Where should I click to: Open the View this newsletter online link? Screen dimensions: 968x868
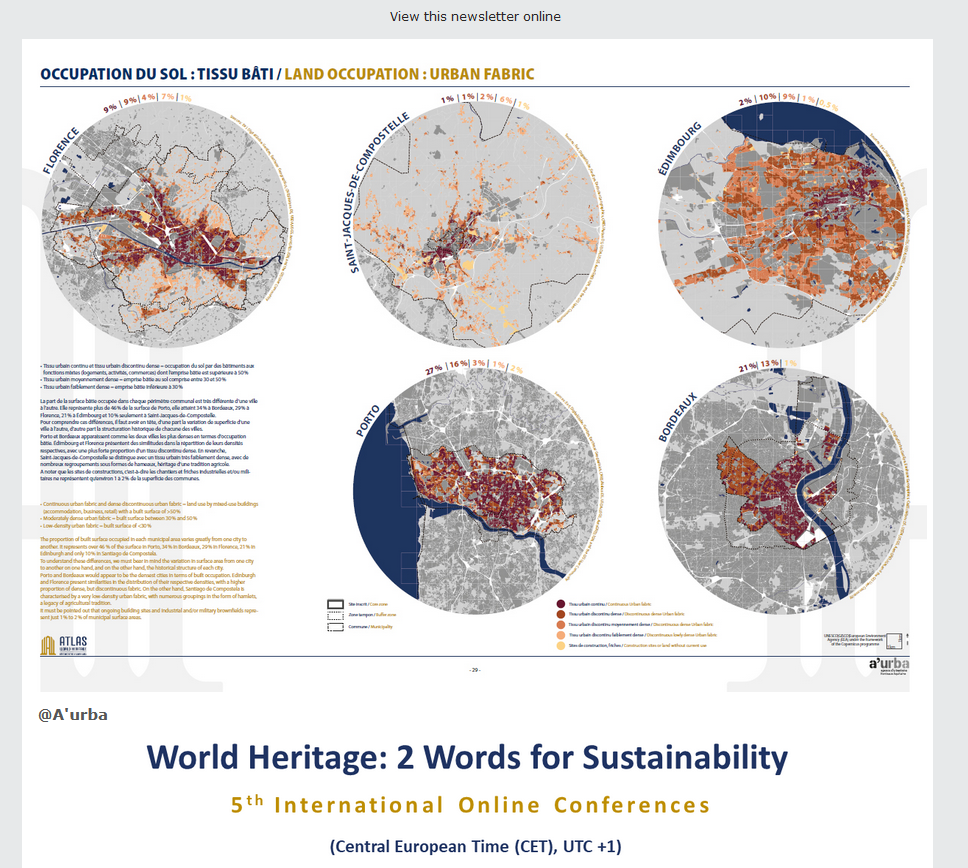point(475,16)
